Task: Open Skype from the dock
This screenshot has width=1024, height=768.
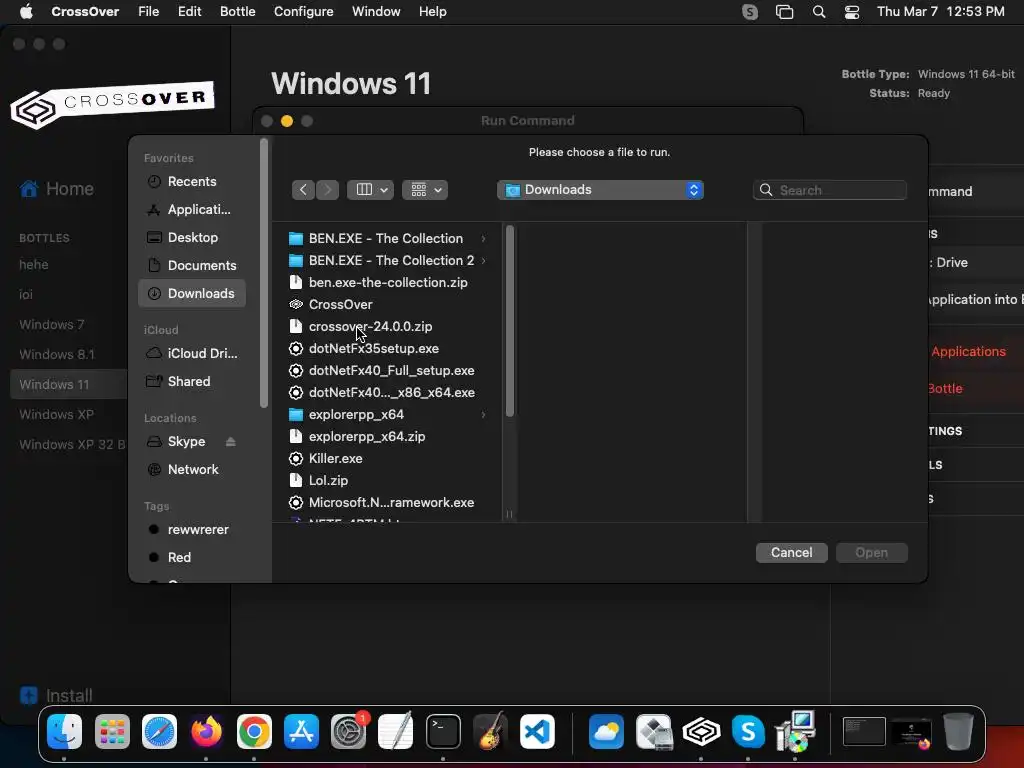Action: tap(748, 731)
